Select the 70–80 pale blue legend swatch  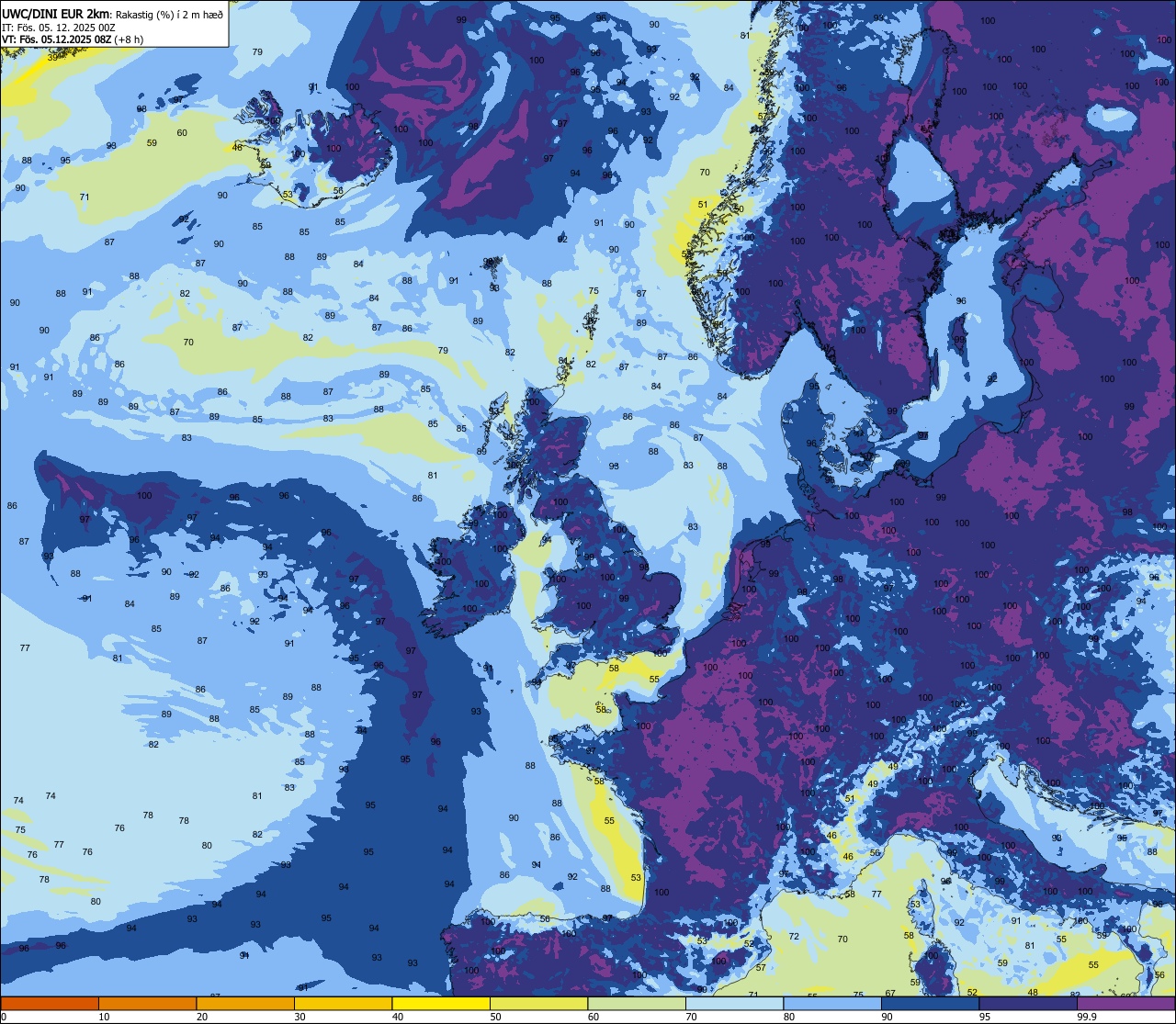tap(734, 1003)
